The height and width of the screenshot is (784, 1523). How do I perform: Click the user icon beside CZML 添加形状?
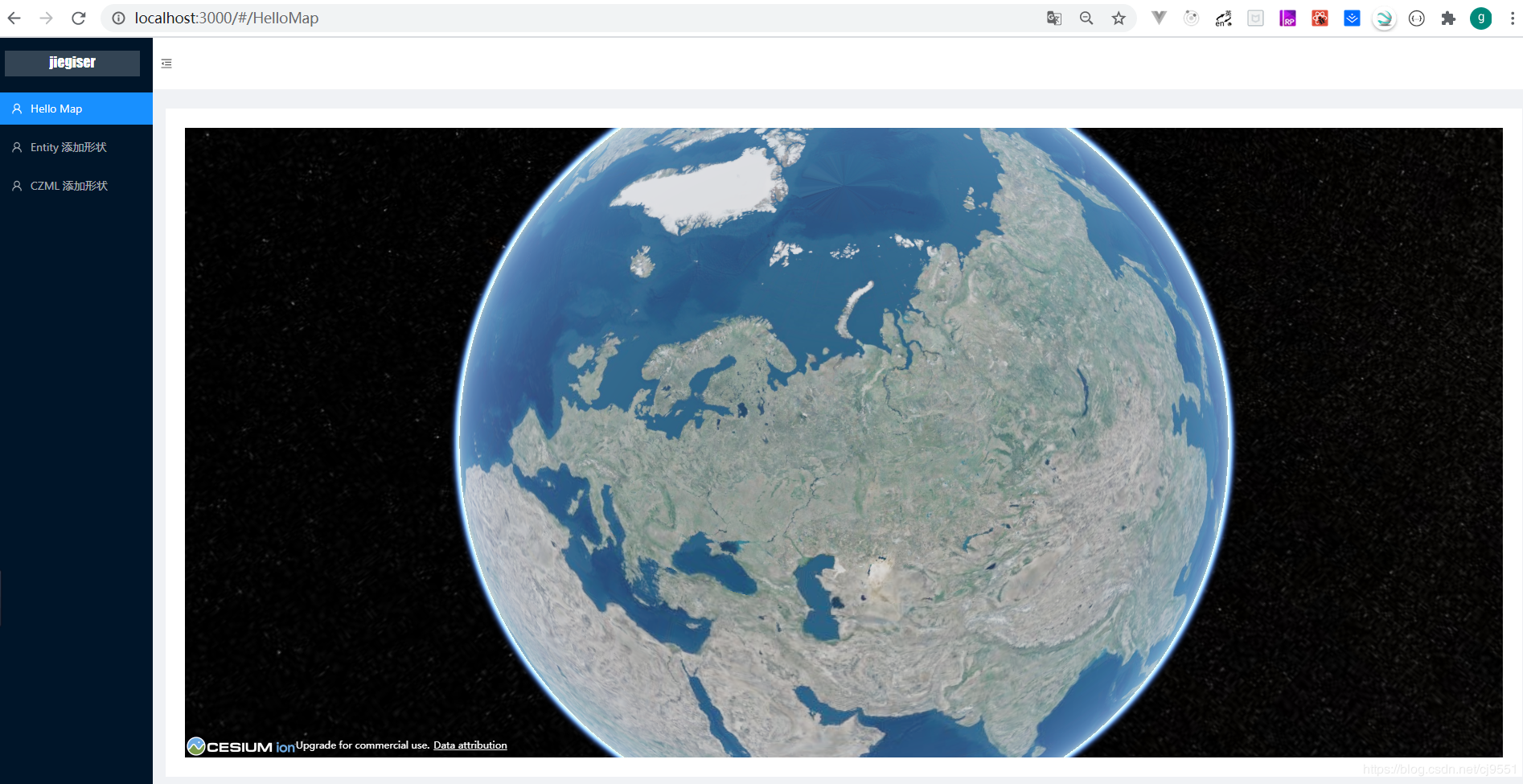point(17,186)
